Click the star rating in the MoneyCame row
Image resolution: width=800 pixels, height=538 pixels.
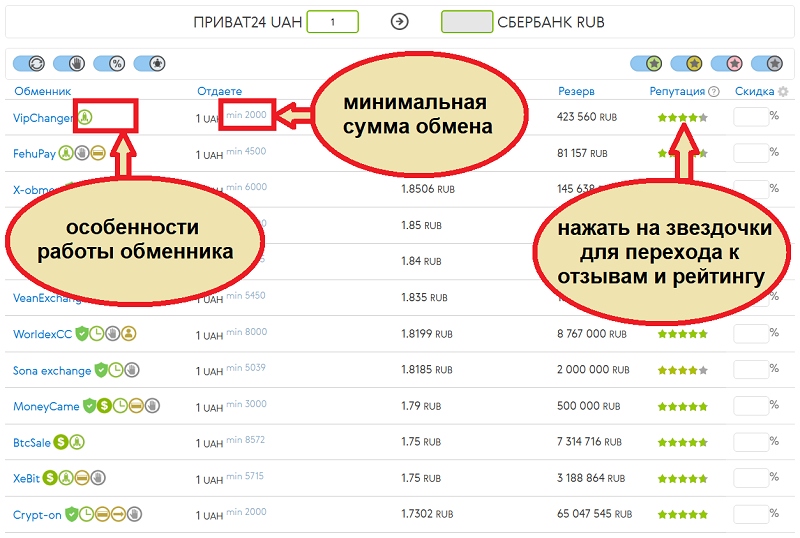coord(683,407)
